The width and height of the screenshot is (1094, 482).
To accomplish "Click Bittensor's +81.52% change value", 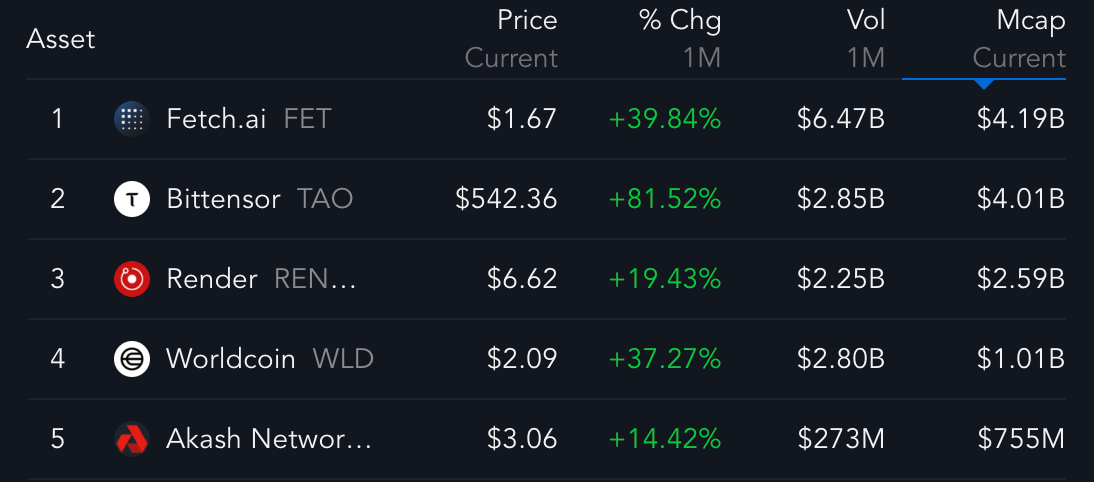I will pyautogui.click(x=665, y=199).
